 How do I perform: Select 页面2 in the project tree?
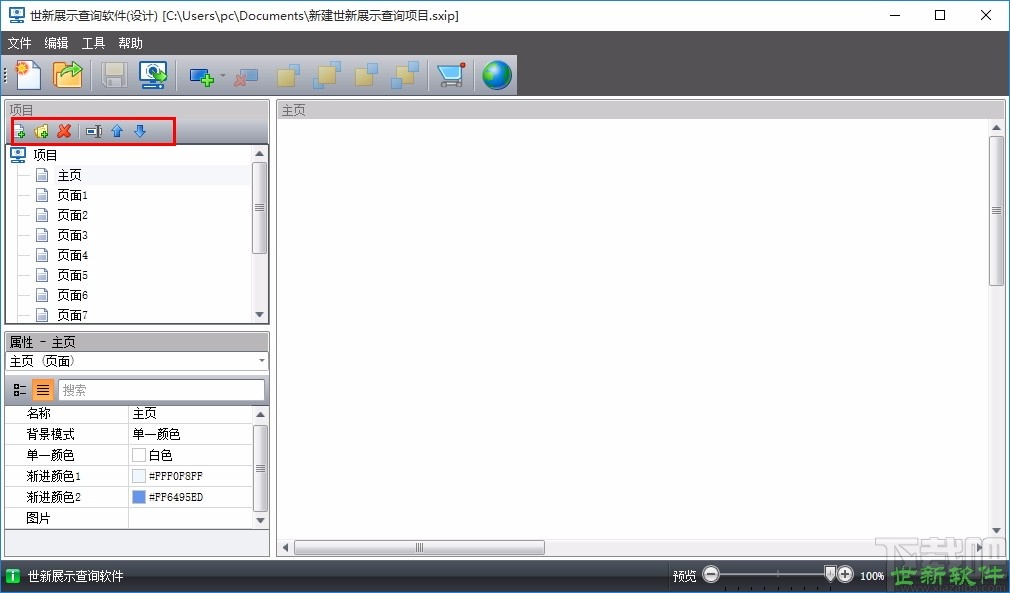(x=72, y=215)
